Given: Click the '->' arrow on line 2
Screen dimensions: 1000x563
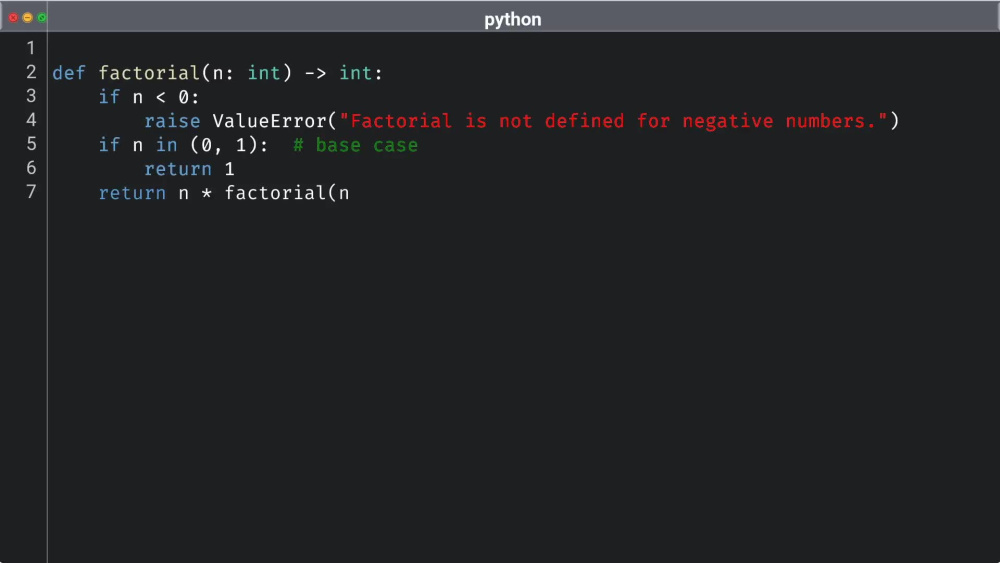Looking at the screenshot, I should 315,73.
